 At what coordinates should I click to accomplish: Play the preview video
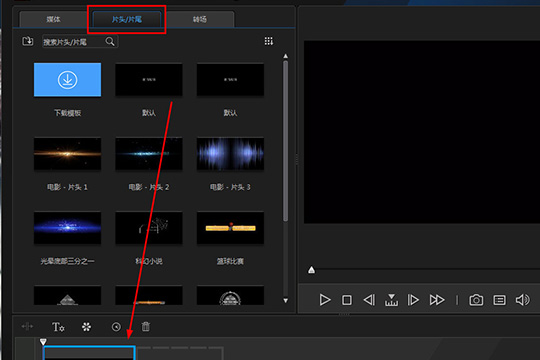pyautogui.click(x=324, y=300)
